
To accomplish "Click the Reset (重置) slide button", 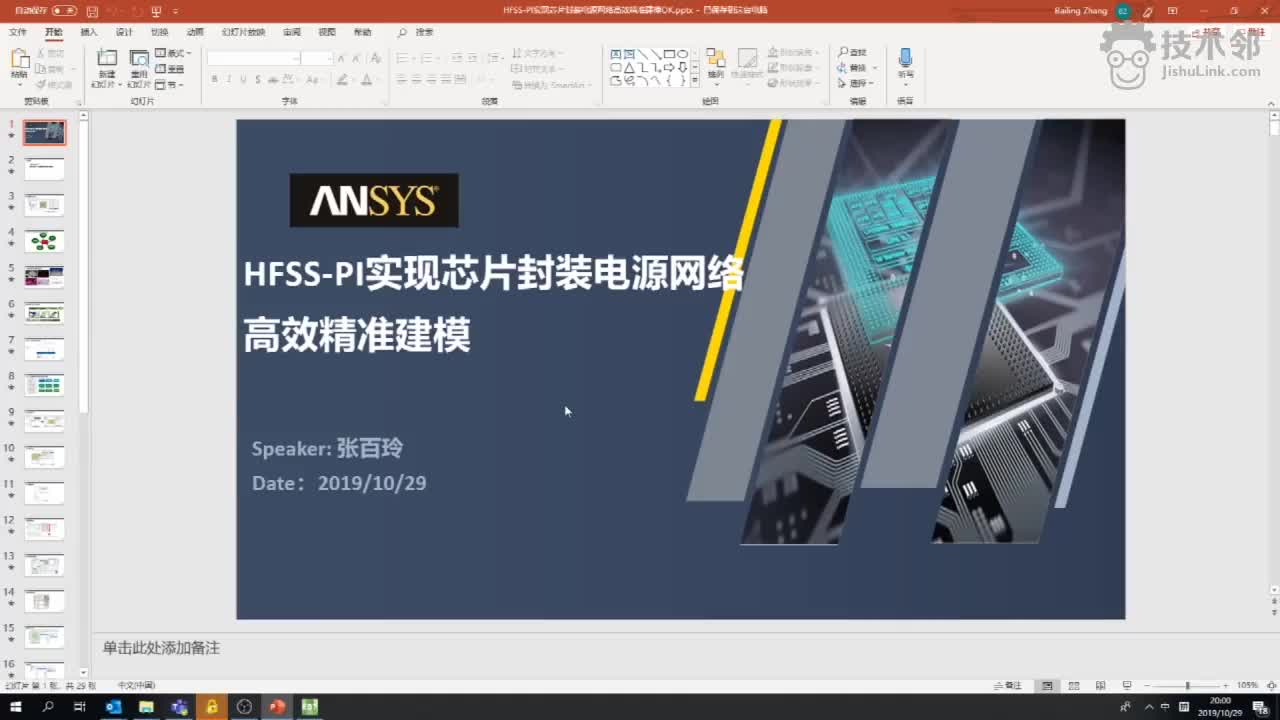I will pos(170,69).
